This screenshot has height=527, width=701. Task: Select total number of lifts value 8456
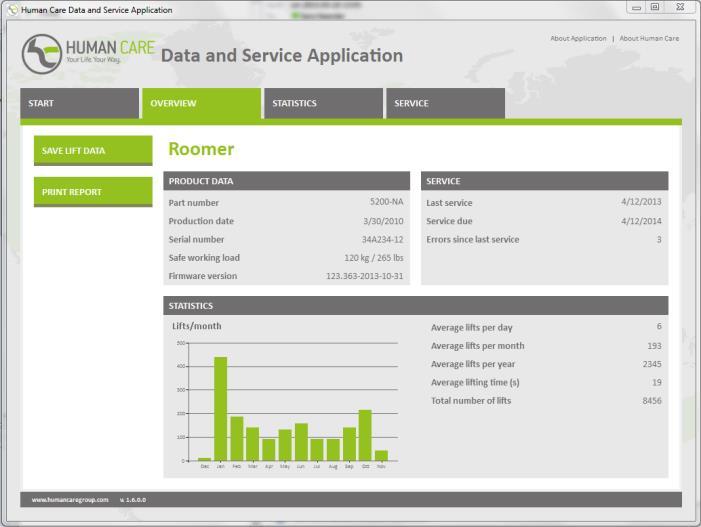(652, 401)
